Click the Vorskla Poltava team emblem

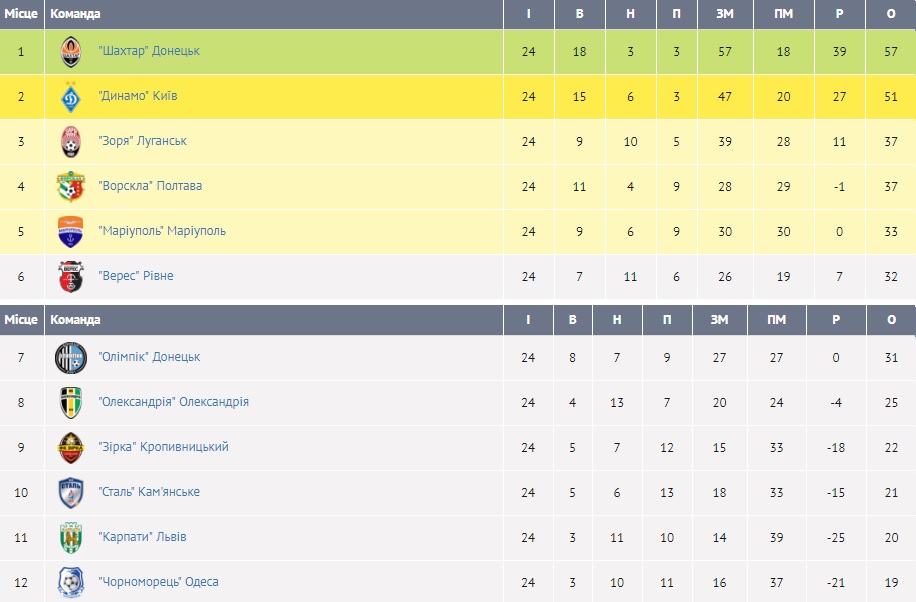pos(70,186)
